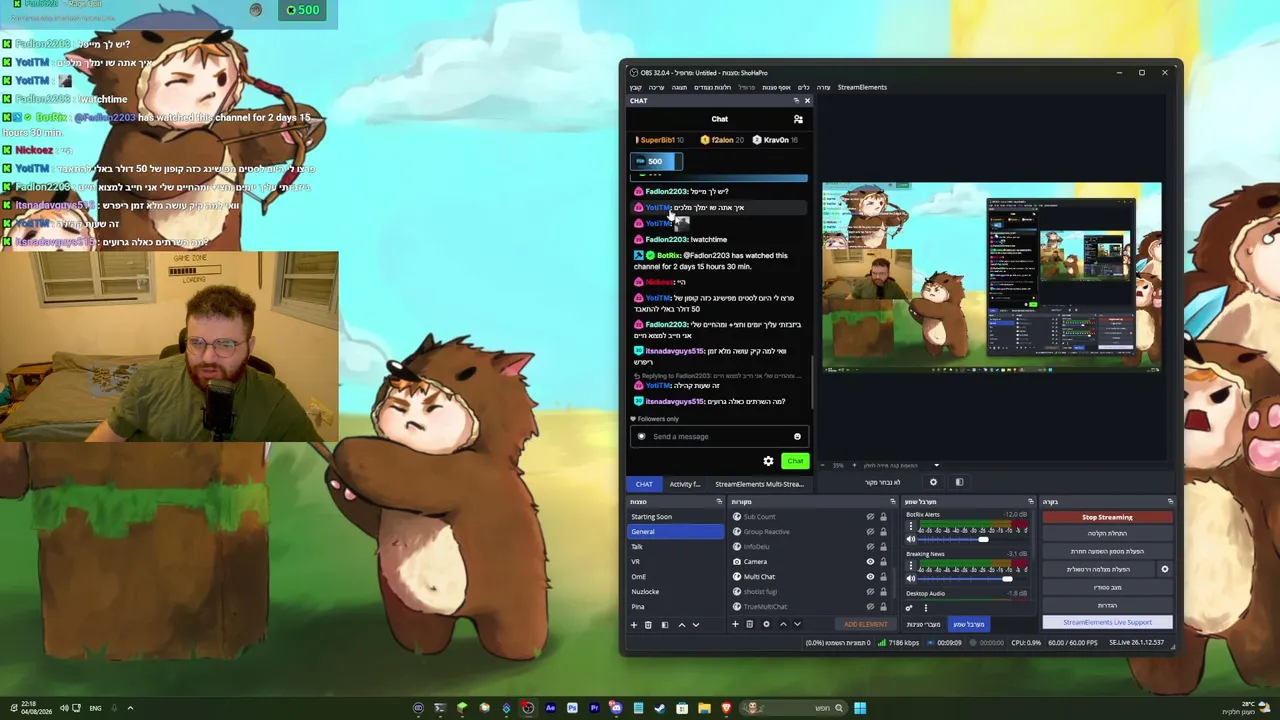Open virtual camera settings gear
1280x720 pixels.
point(1164,569)
